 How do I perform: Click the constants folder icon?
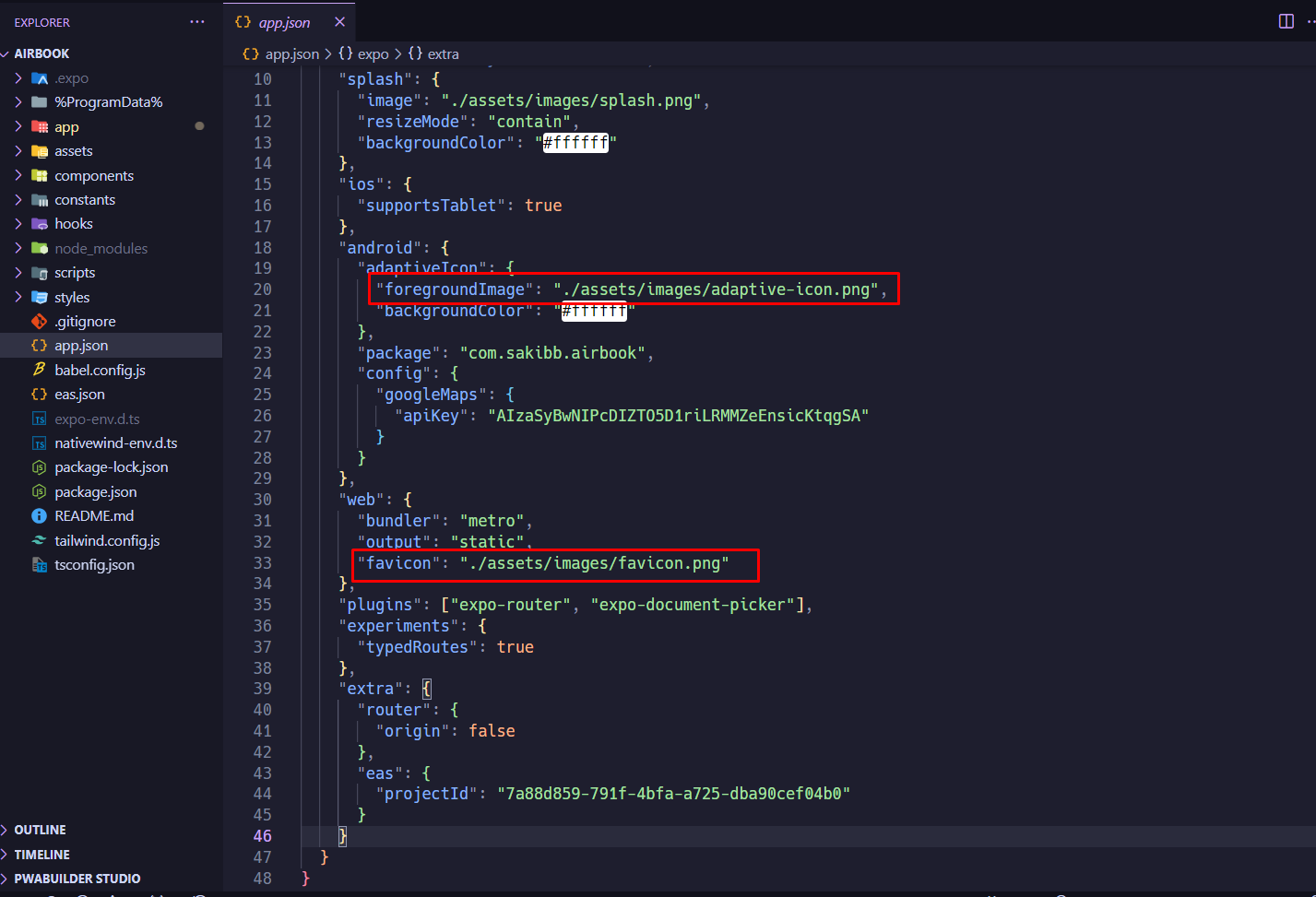pyautogui.click(x=40, y=200)
